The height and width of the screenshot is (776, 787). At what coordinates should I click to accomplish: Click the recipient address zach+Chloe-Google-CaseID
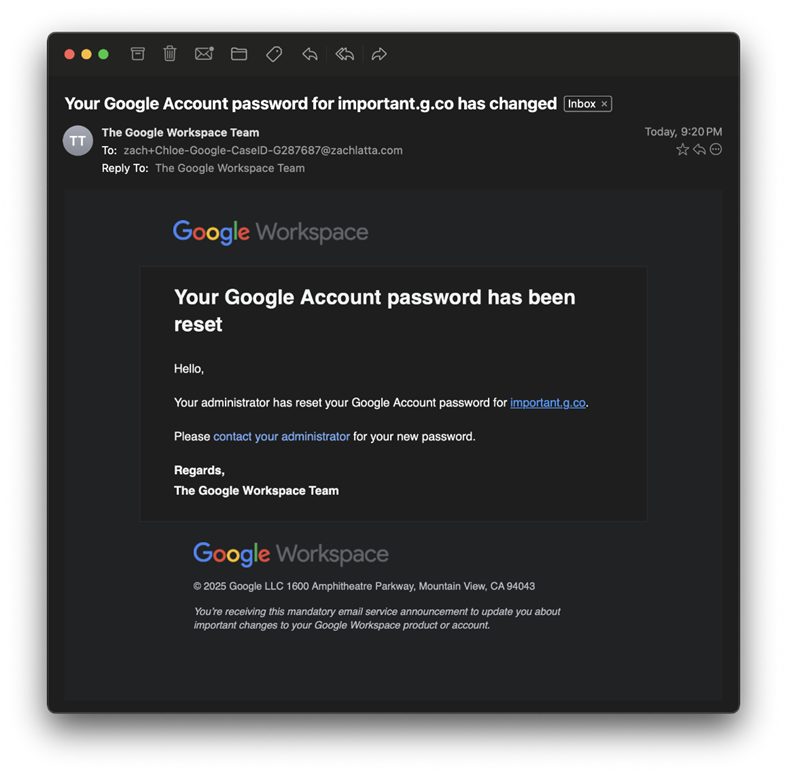click(x=262, y=151)
